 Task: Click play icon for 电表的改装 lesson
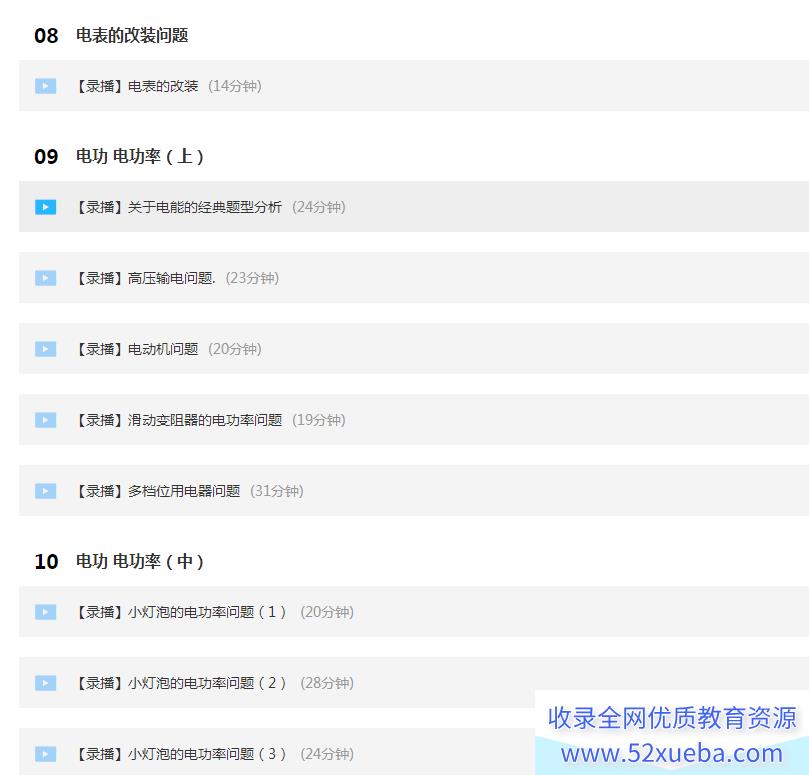pyautogui.click(x=45, y=86)
